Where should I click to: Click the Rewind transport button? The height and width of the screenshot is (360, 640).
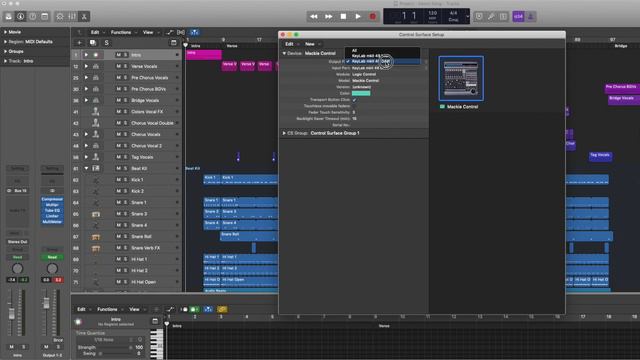pyautogui.click(x=313, y=16)
